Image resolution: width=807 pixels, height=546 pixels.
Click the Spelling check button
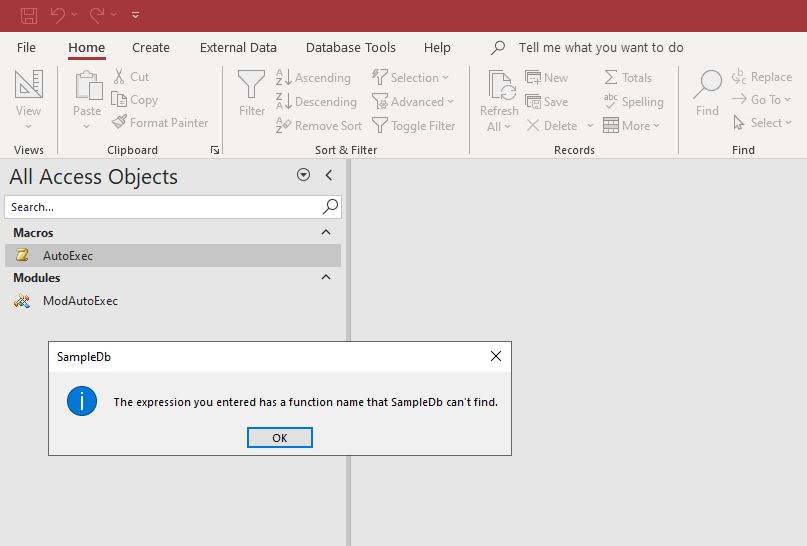[633, 101]
